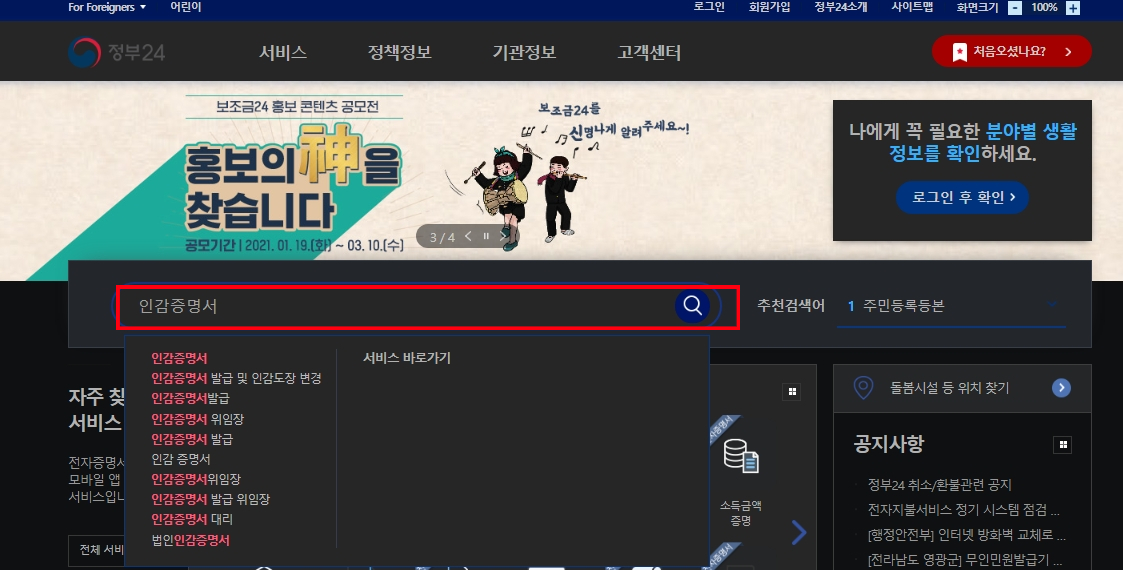This screenshot has width=1123, height=570.
Task: Select suggestion 인감증명서위임장 without space
Action: [x=196, y=479]
